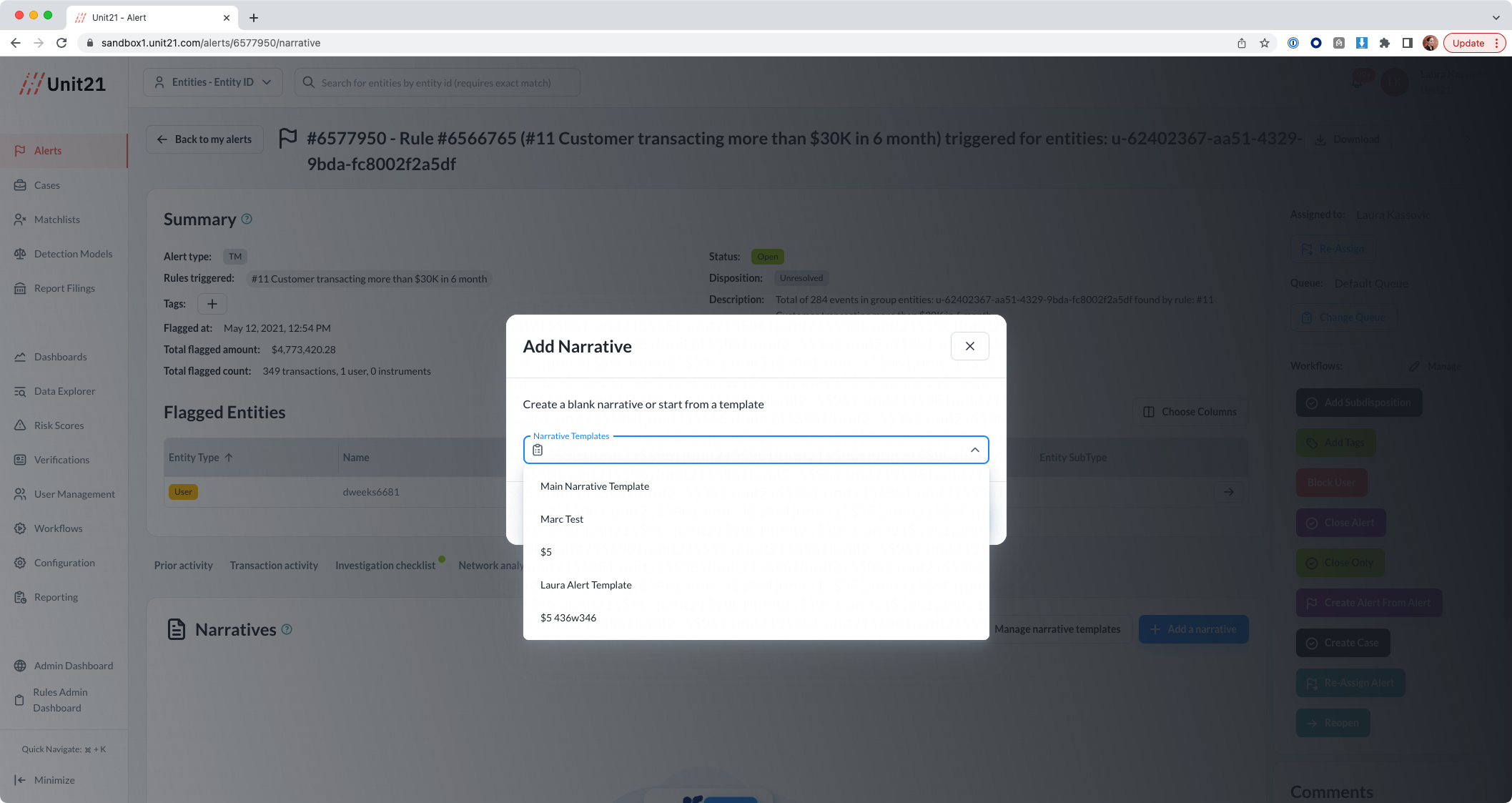Close the Add Narrative dialog
Image resolution: width=1512 pixels, height=803 pixels.
tap(969, 346)
